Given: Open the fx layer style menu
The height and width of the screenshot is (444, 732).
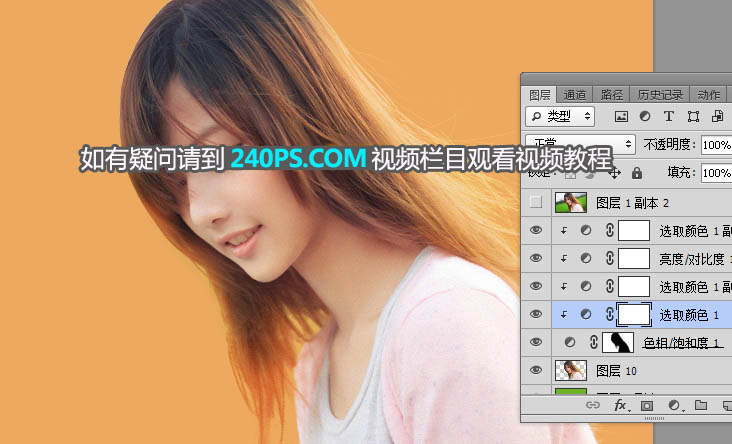Looking at the screenshot, I should coord(621,405).
